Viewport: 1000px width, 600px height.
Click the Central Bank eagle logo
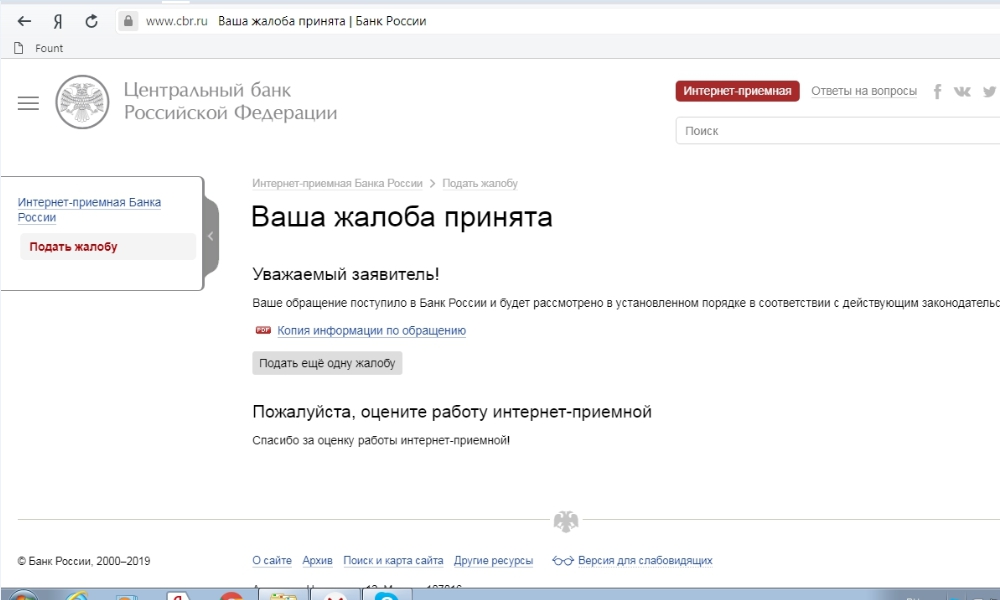pos(82,102)
